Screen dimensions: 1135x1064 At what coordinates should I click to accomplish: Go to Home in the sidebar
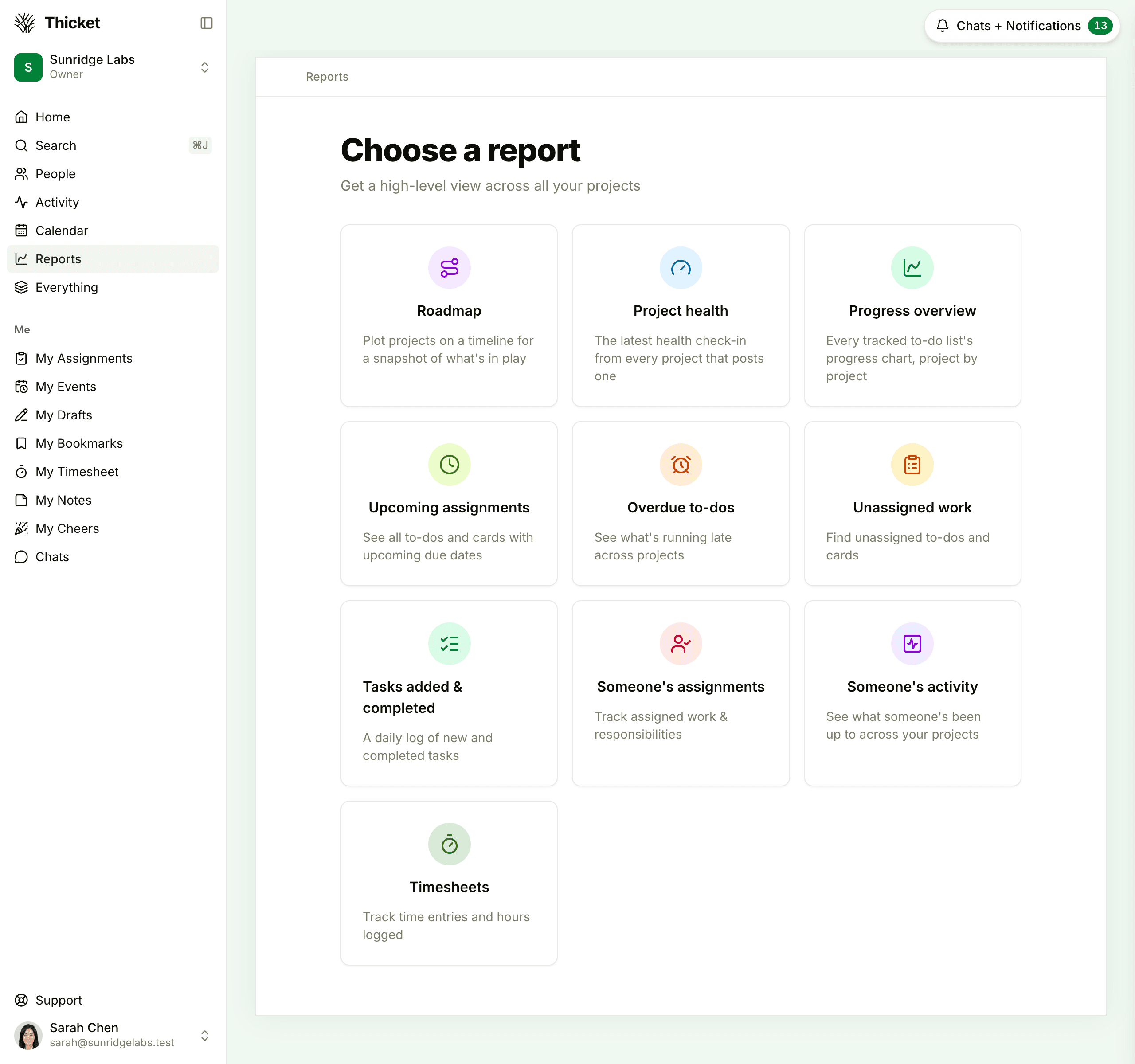pos(113,117)
